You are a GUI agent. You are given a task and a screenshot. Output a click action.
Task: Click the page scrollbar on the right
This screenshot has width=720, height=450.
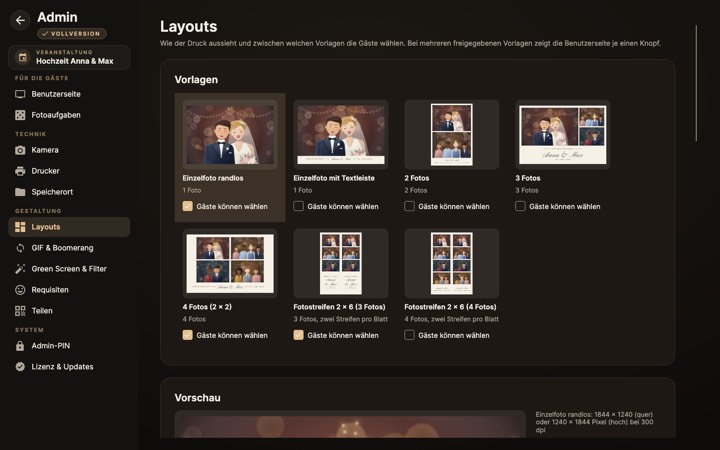tap(696, 83)
